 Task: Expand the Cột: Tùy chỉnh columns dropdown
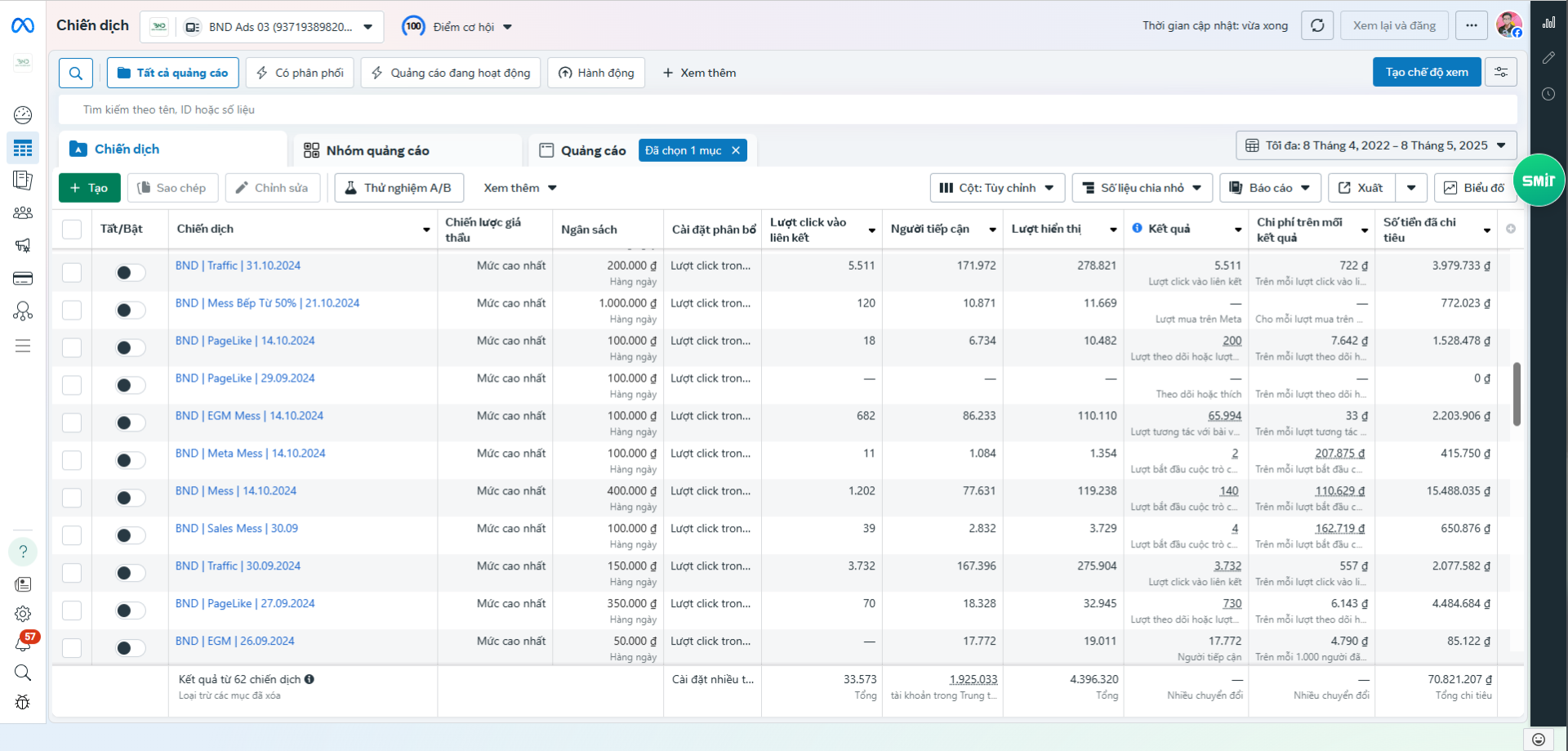pyautogui.click(x=997, y=188)
